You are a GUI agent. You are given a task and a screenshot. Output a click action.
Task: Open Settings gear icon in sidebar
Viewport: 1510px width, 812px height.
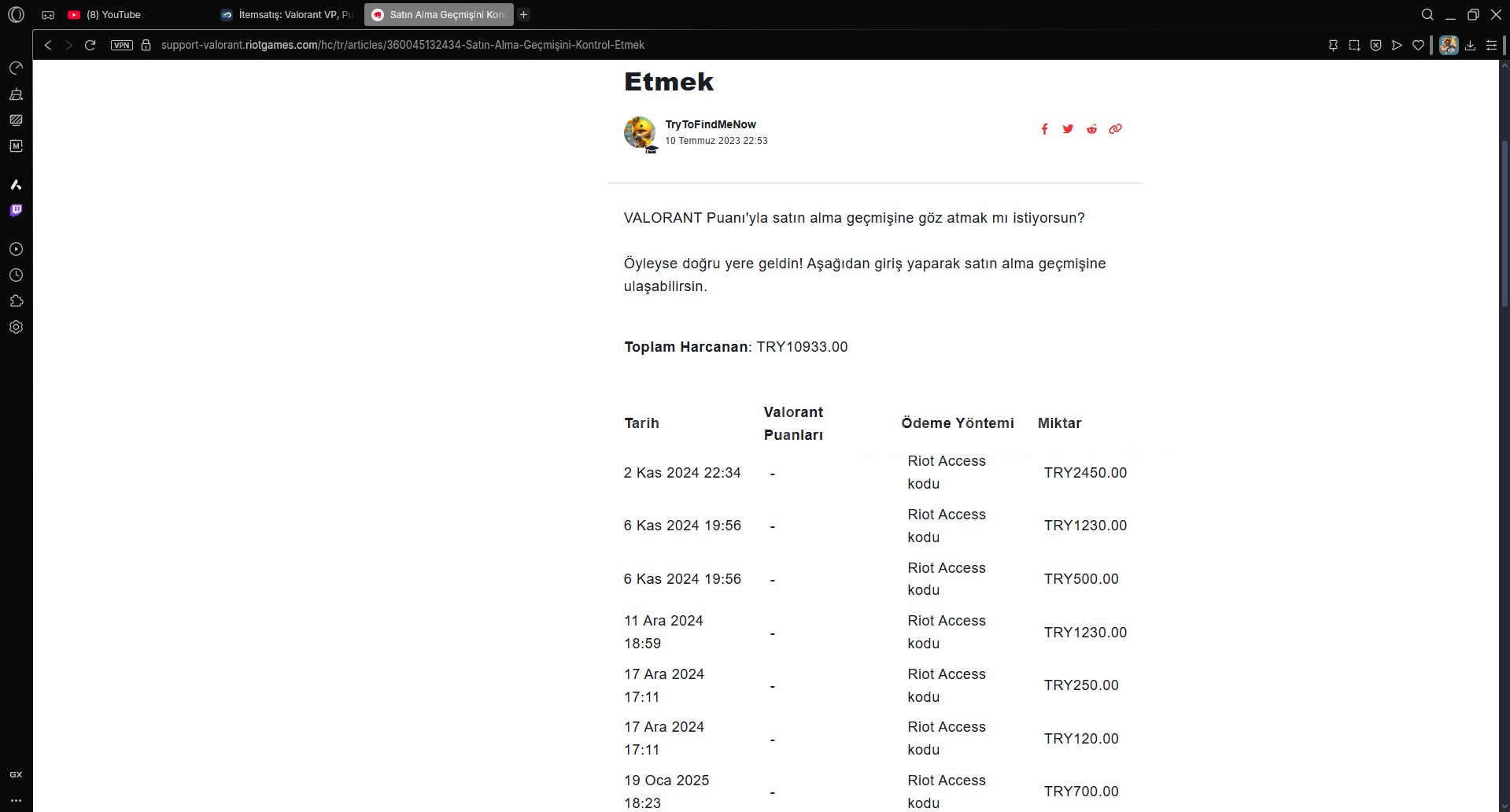[x=16, y=327]
